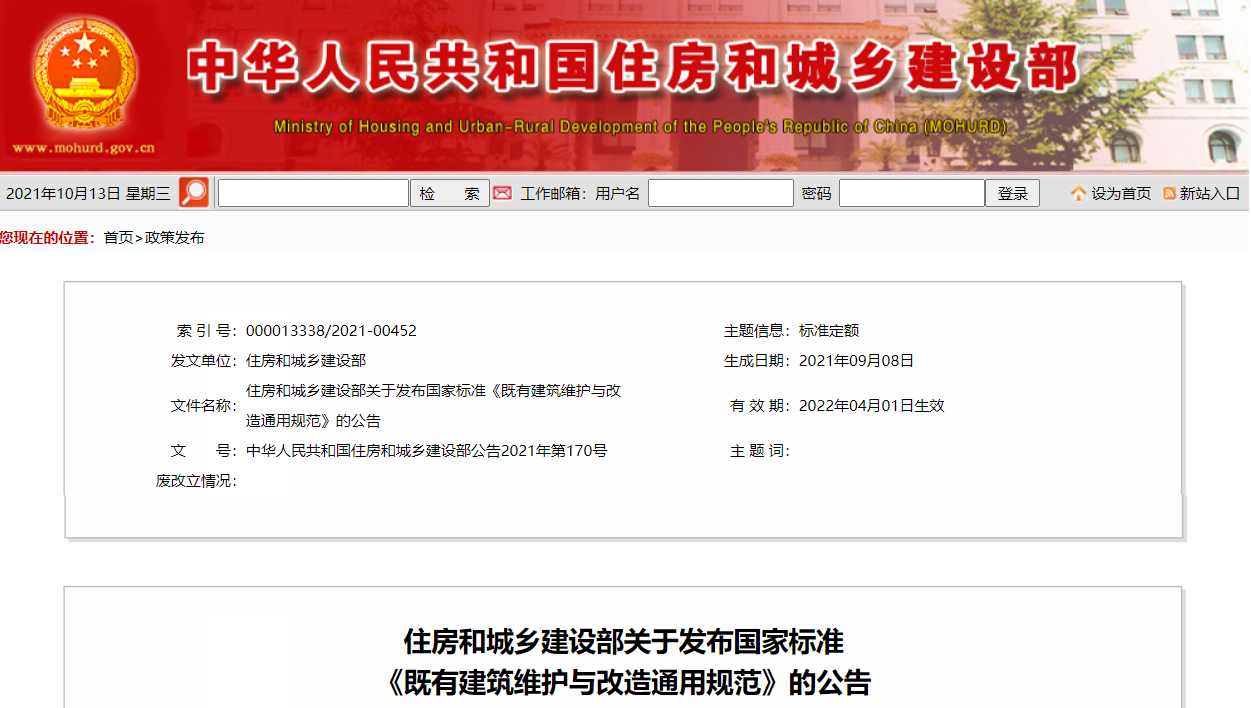
Task: Click the www.mohurd.gov.cn address under the emblem
Action: [84, 148]
